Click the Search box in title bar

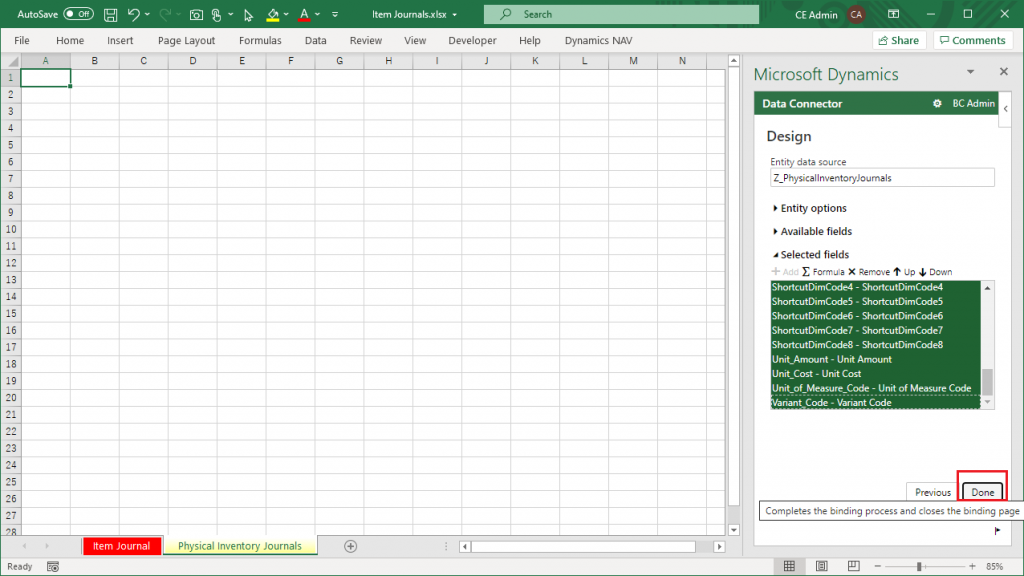[x=621, y=14]
